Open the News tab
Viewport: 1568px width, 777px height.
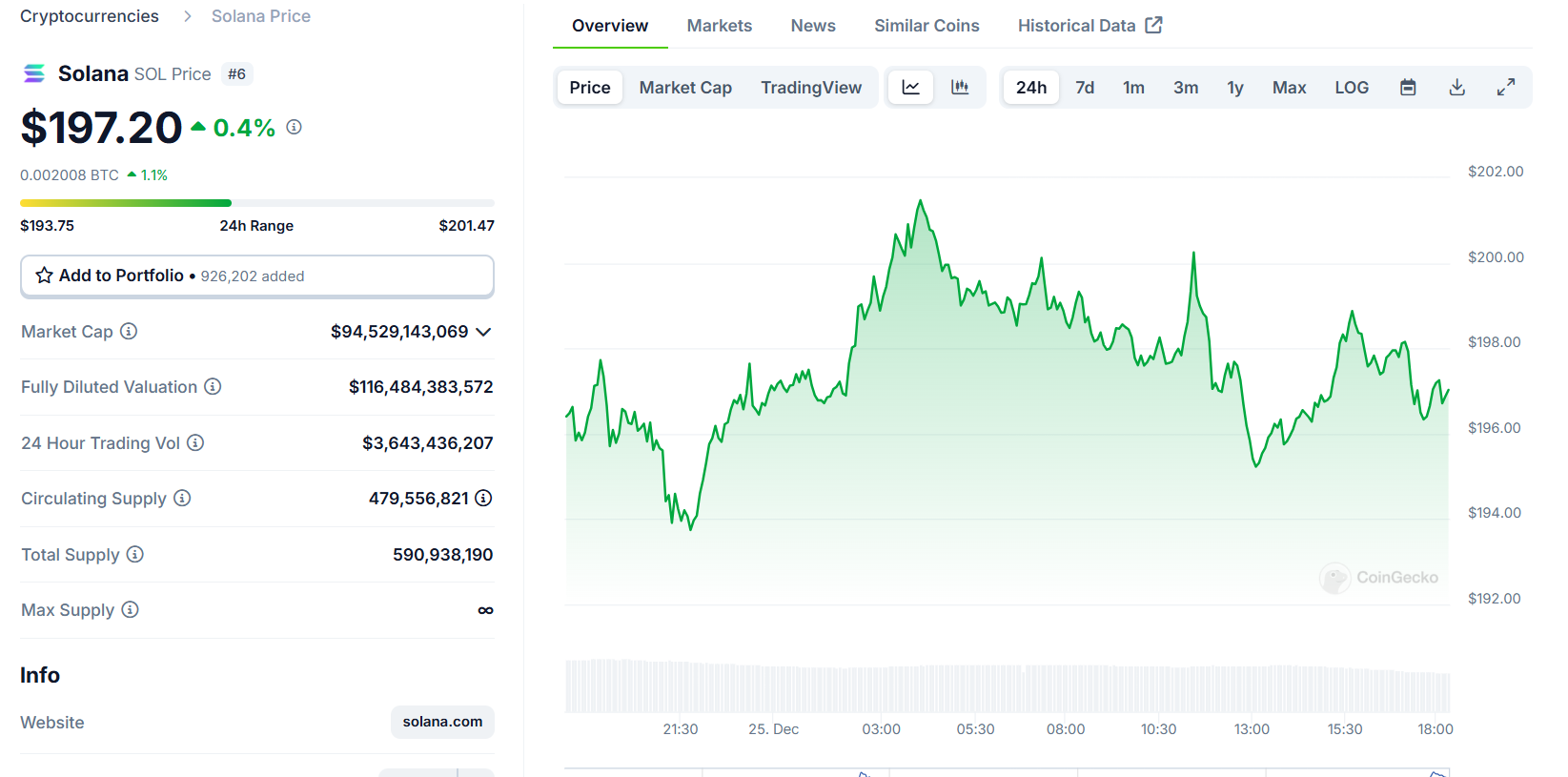click(813, 26)
